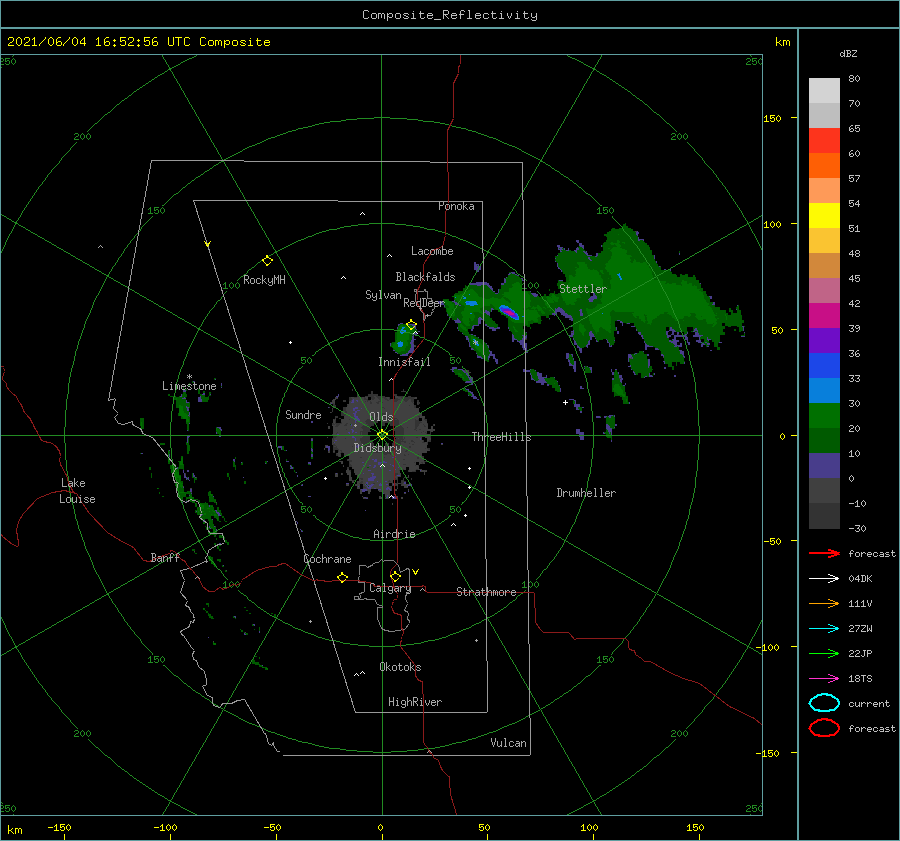900x841 pixels.
Task: Click the Banff label
Action: [165, 557]
